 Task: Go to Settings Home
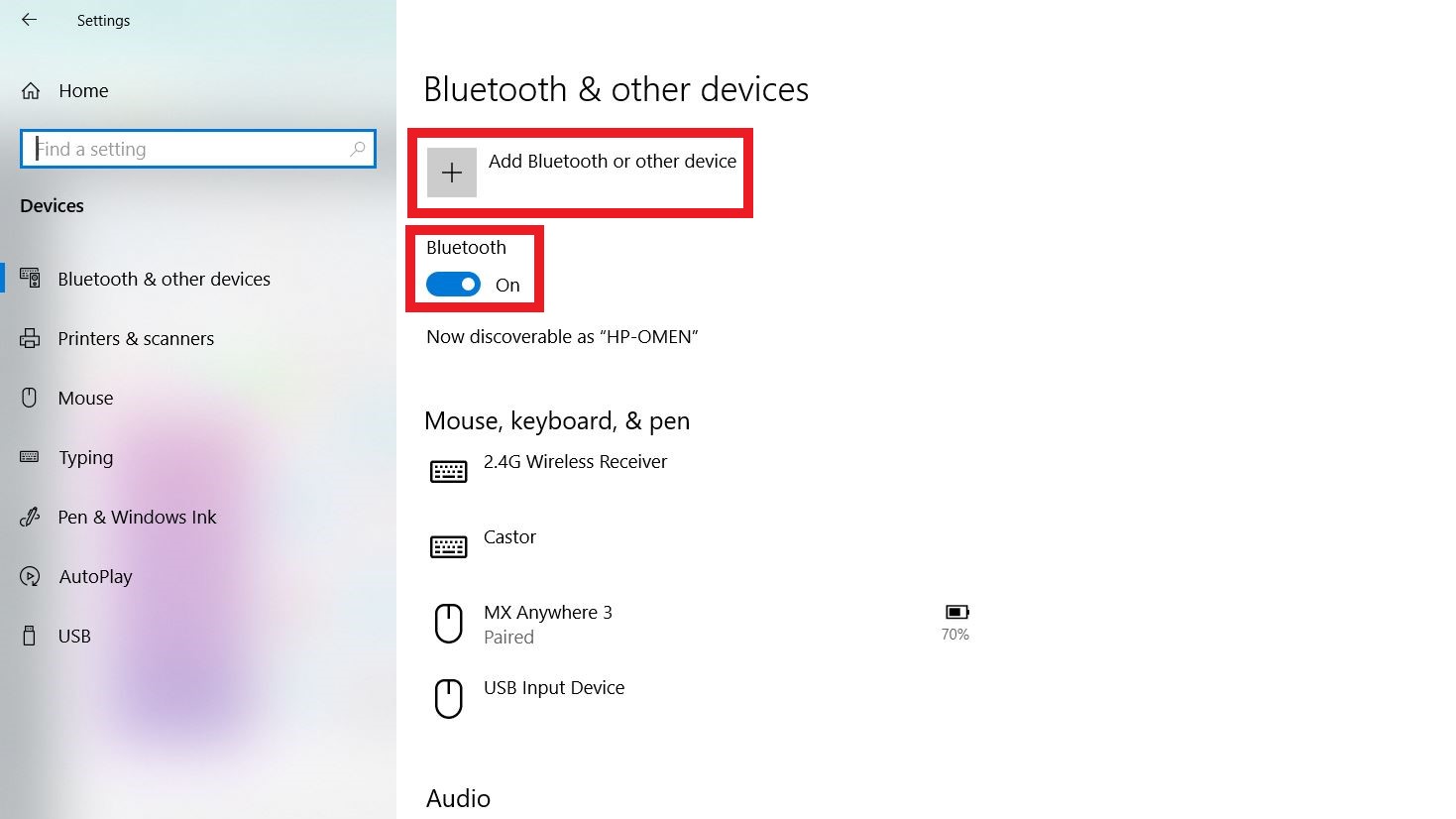(x=83, y=91)
